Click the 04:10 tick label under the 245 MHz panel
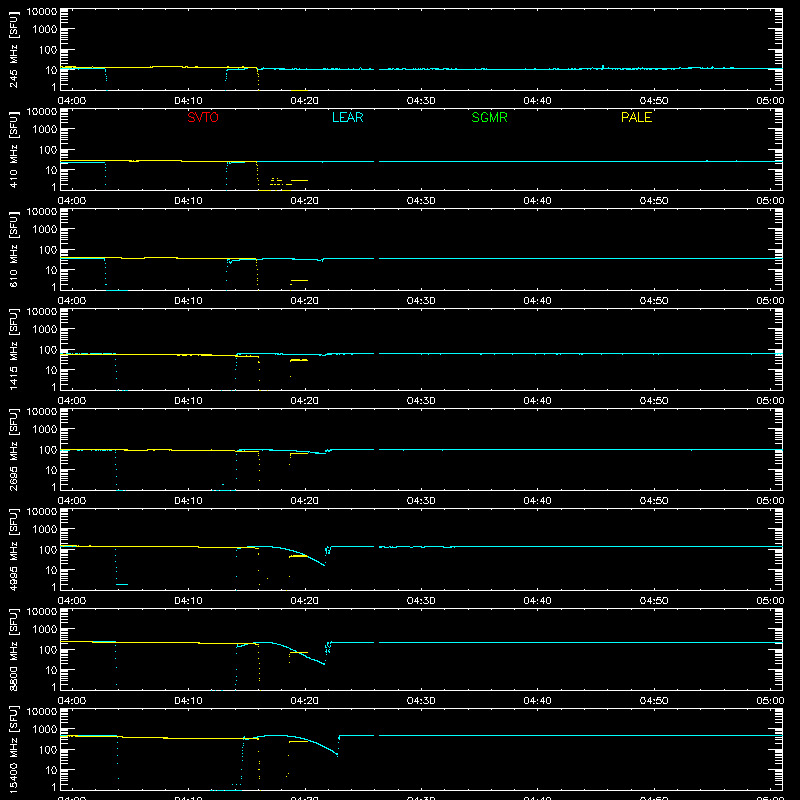800x800 pixels. coord(188,101)
